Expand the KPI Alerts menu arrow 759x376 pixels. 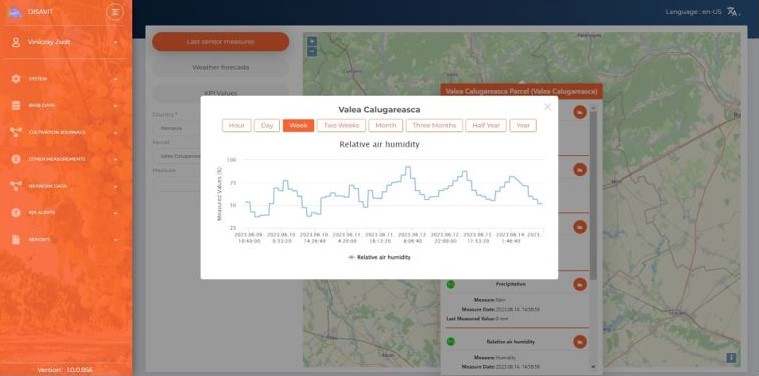point(116,213)
